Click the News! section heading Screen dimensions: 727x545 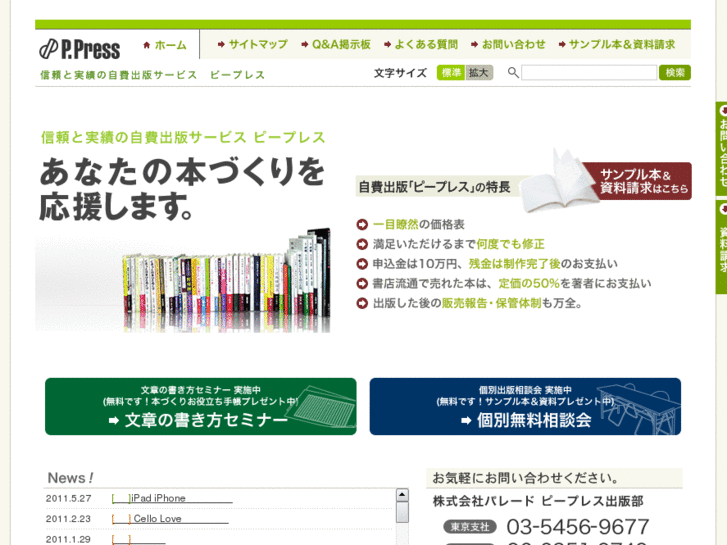70,478
